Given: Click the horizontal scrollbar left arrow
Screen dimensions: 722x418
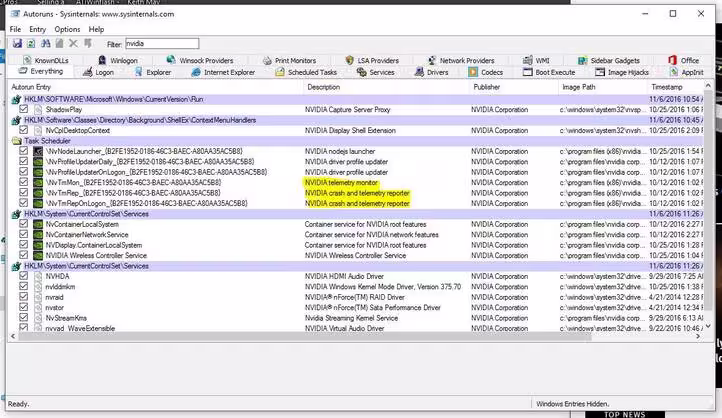Looking at the screenshot, I should pos(13,337).
